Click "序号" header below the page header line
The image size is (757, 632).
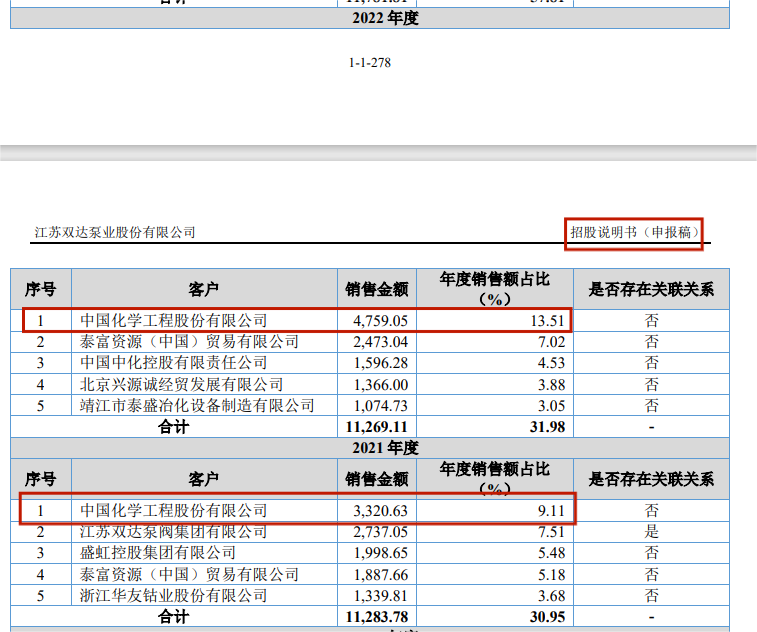click(41, 289)
